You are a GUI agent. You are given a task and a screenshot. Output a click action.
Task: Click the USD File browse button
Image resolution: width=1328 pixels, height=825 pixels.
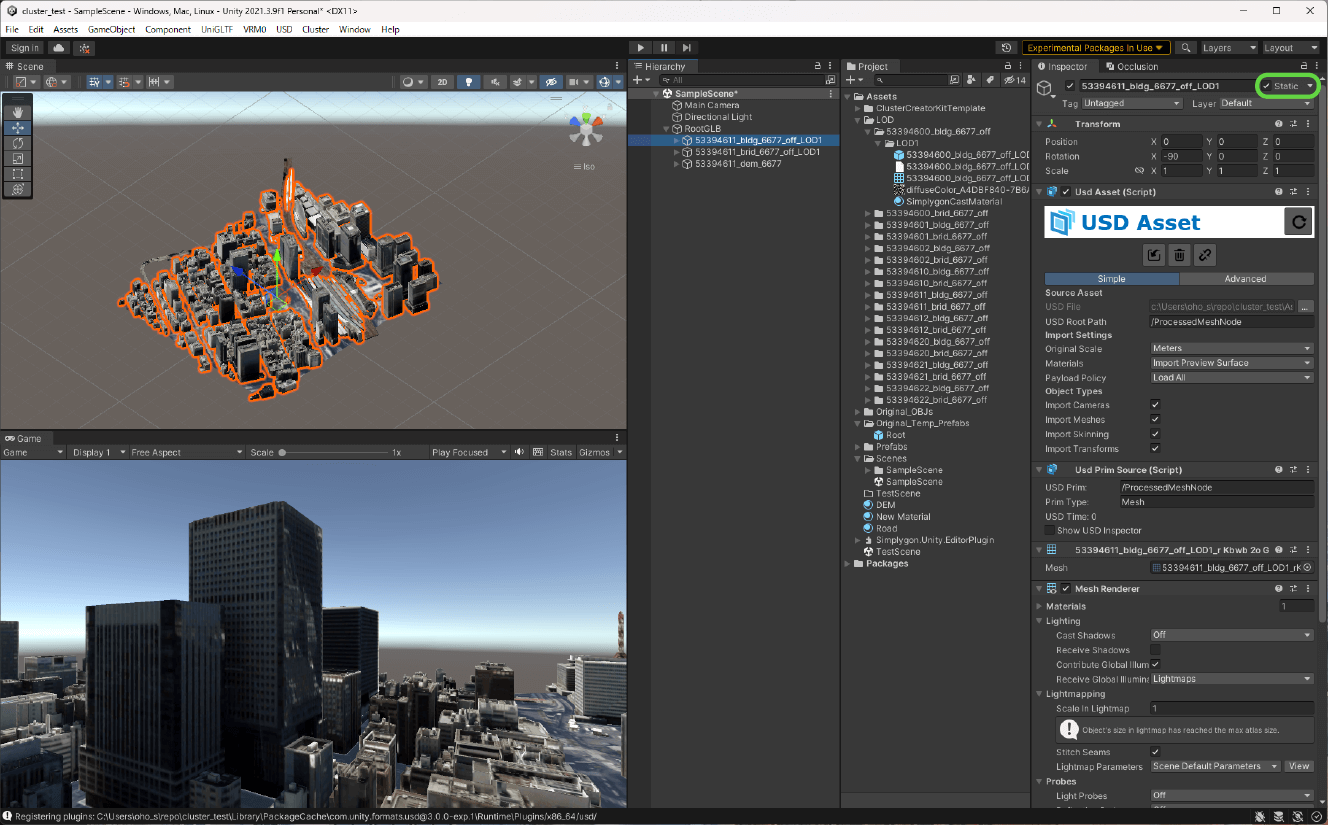[1305, 307]
